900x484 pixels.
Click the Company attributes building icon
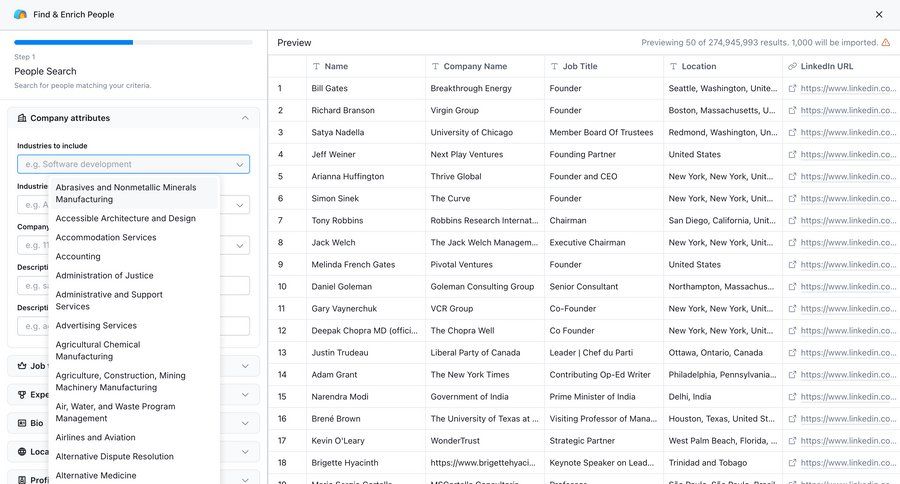tap(22, 118)
